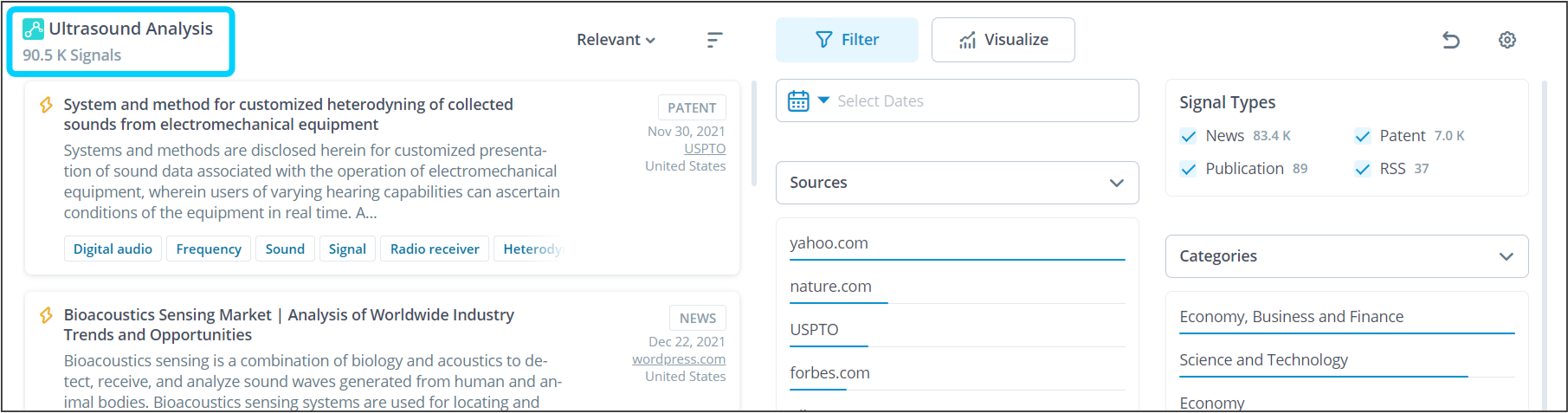The width and height of the screenshot is (1568, 413).
Task: Click the Ultrasound Analysis topic icon
Action: point(33,29)
